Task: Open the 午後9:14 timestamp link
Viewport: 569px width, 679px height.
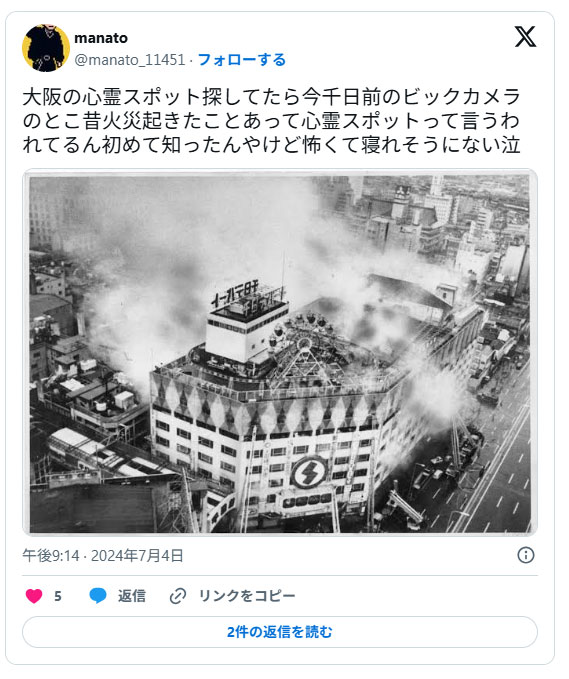Action: [51, 555]
